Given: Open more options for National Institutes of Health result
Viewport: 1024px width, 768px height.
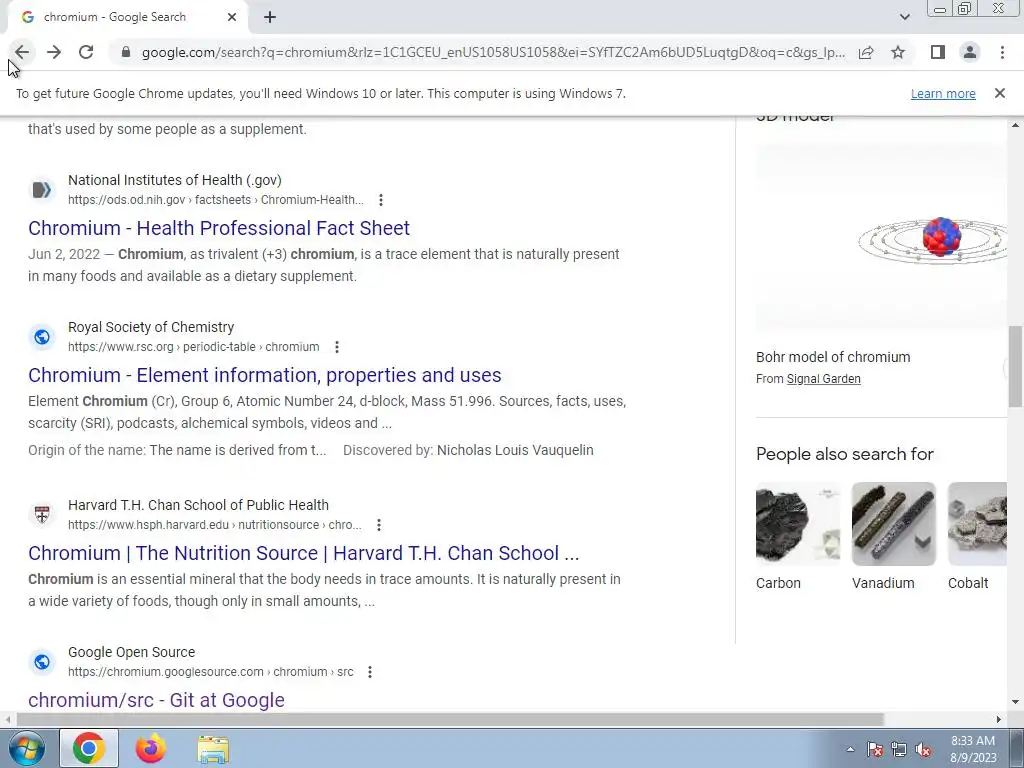Looking at the screenshot, I should [381, 200].
